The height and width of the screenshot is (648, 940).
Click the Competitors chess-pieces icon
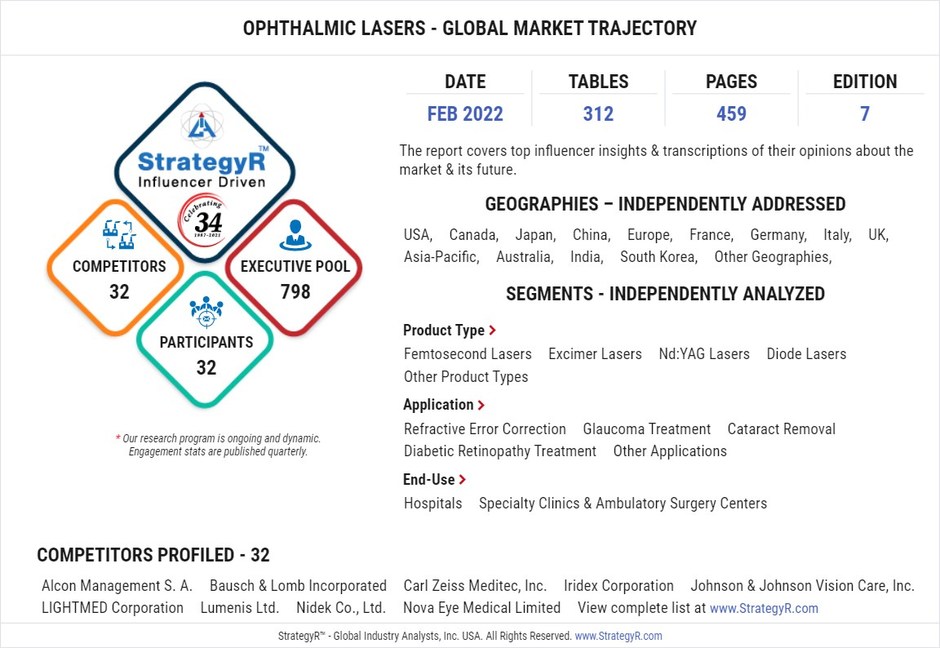[119, 234]
